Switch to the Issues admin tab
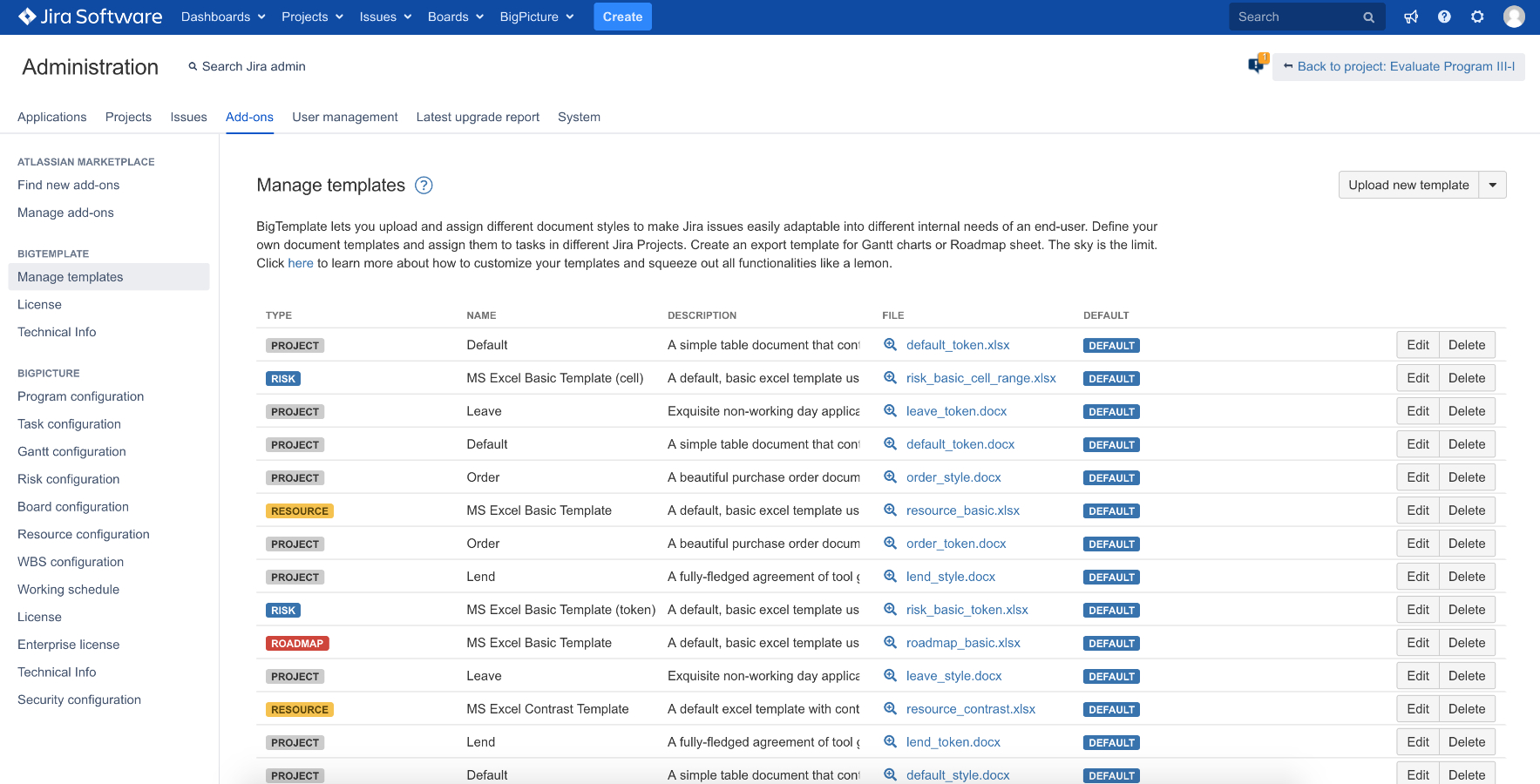Viewport: 1540px width, 784px height. pos(188,117)
